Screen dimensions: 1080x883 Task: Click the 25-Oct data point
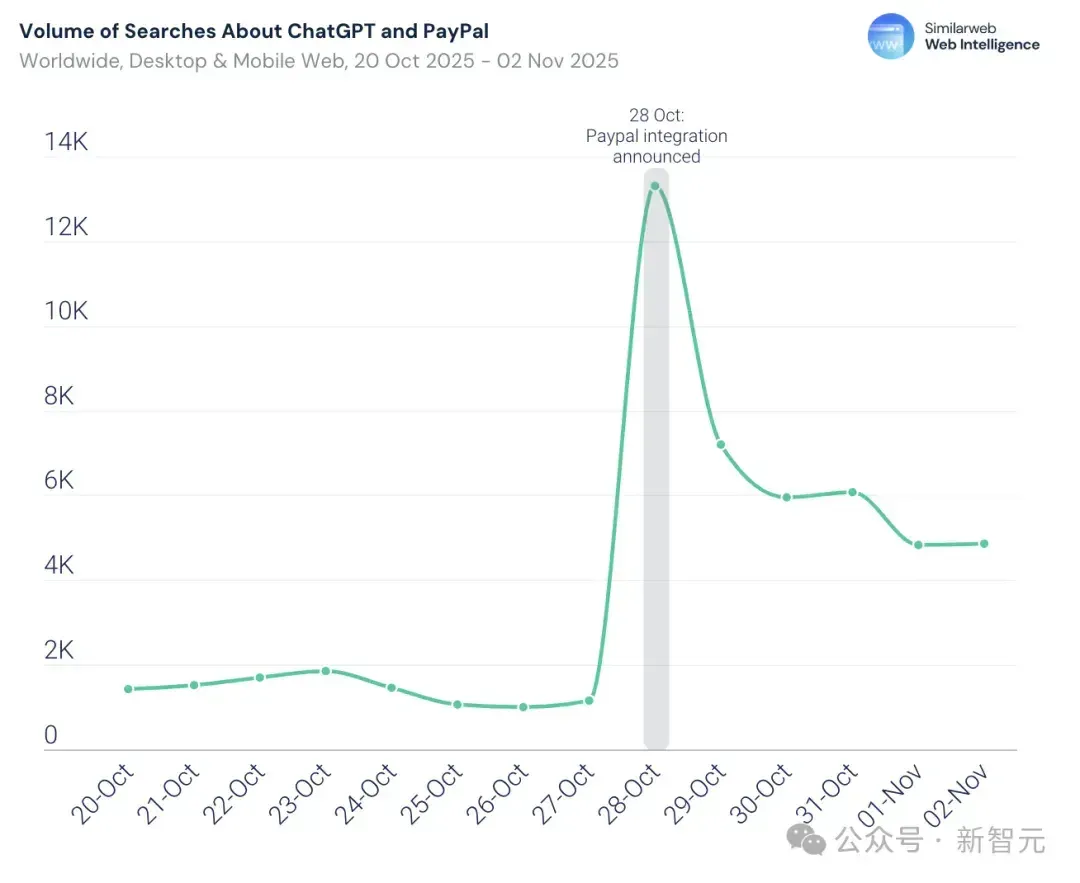(457, 704)
